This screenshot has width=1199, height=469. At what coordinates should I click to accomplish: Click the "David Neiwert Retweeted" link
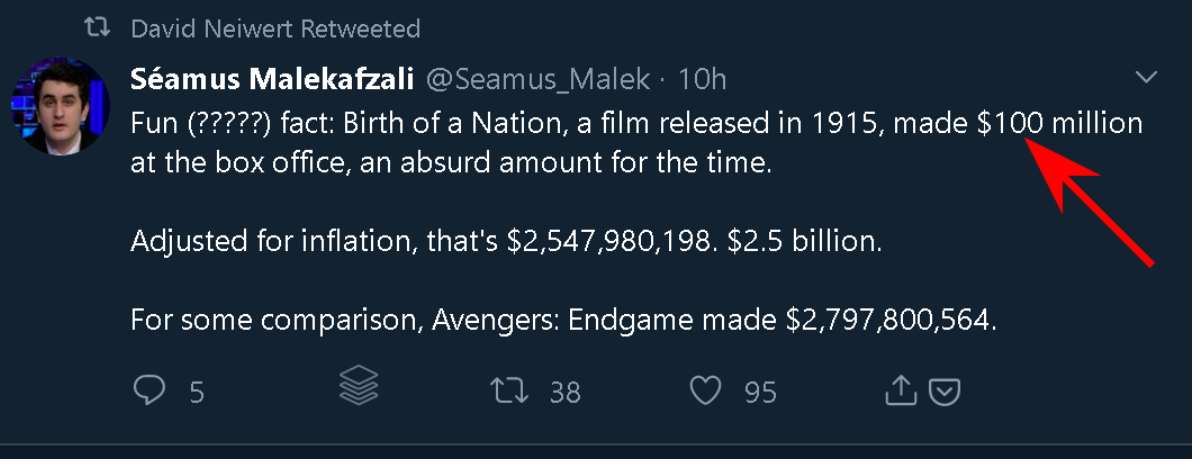[275, 28]
